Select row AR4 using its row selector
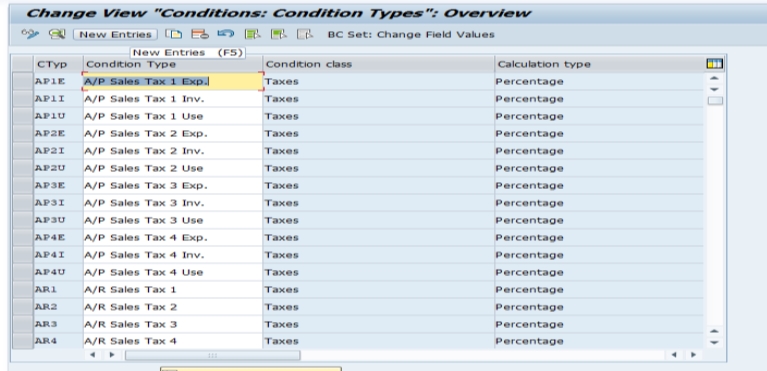This screenshot has height=371, width=767. point(23,341)
